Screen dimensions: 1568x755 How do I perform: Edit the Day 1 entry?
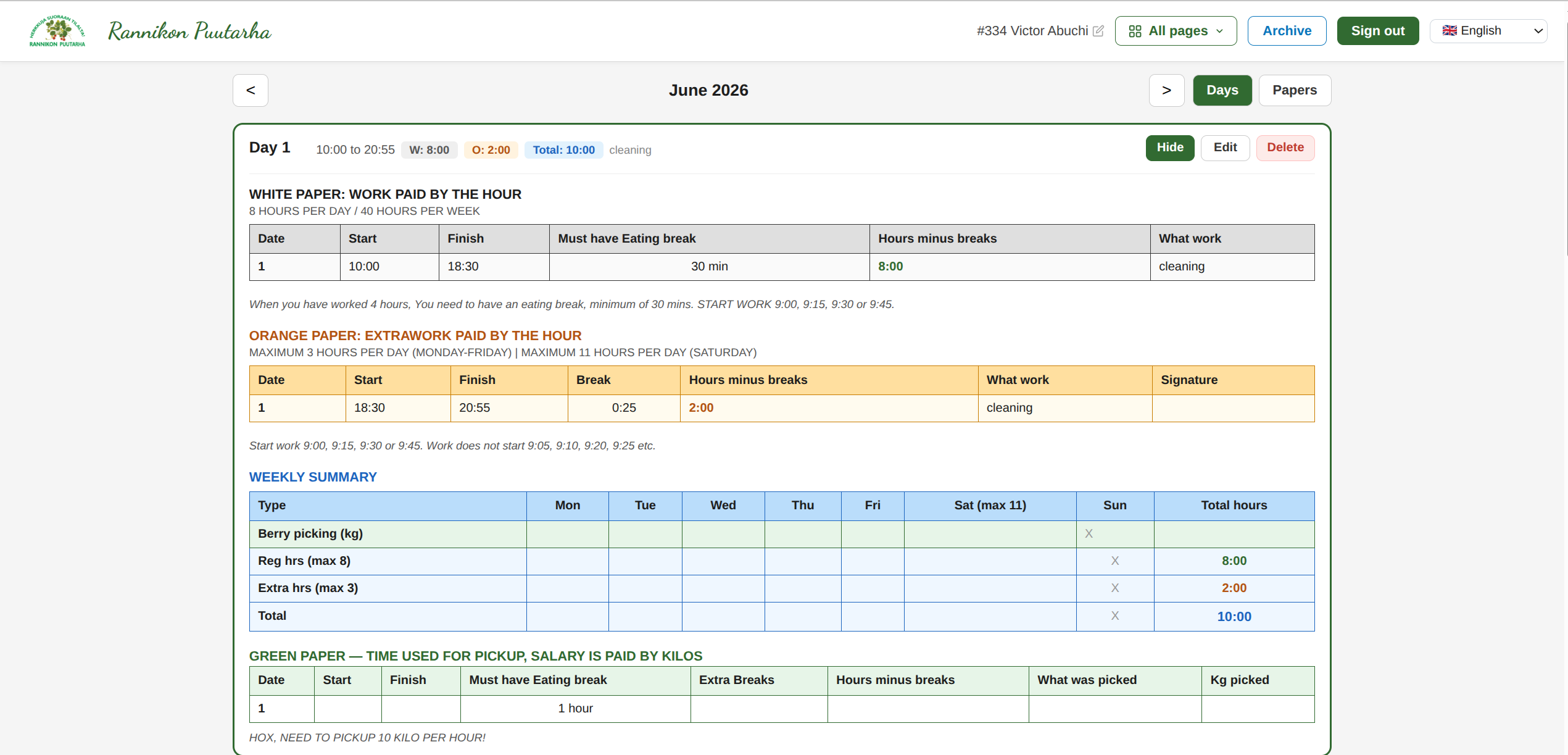click(x=1225, y=148)
